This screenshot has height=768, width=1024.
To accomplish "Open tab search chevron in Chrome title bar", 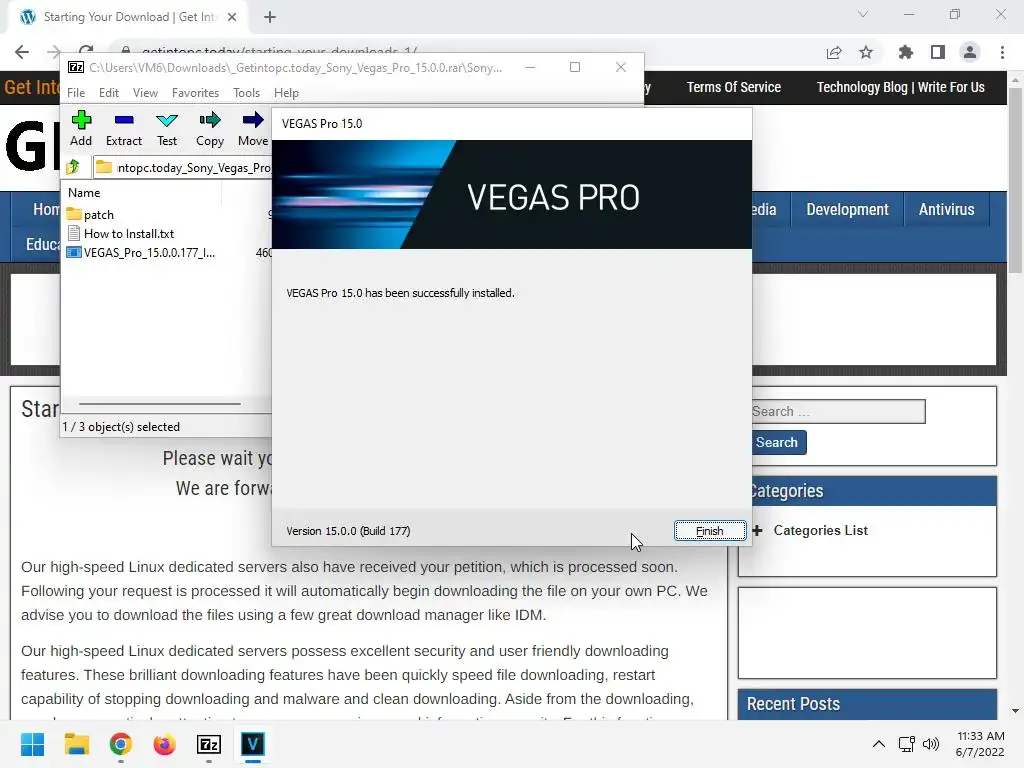I will (x=863, y=14).
